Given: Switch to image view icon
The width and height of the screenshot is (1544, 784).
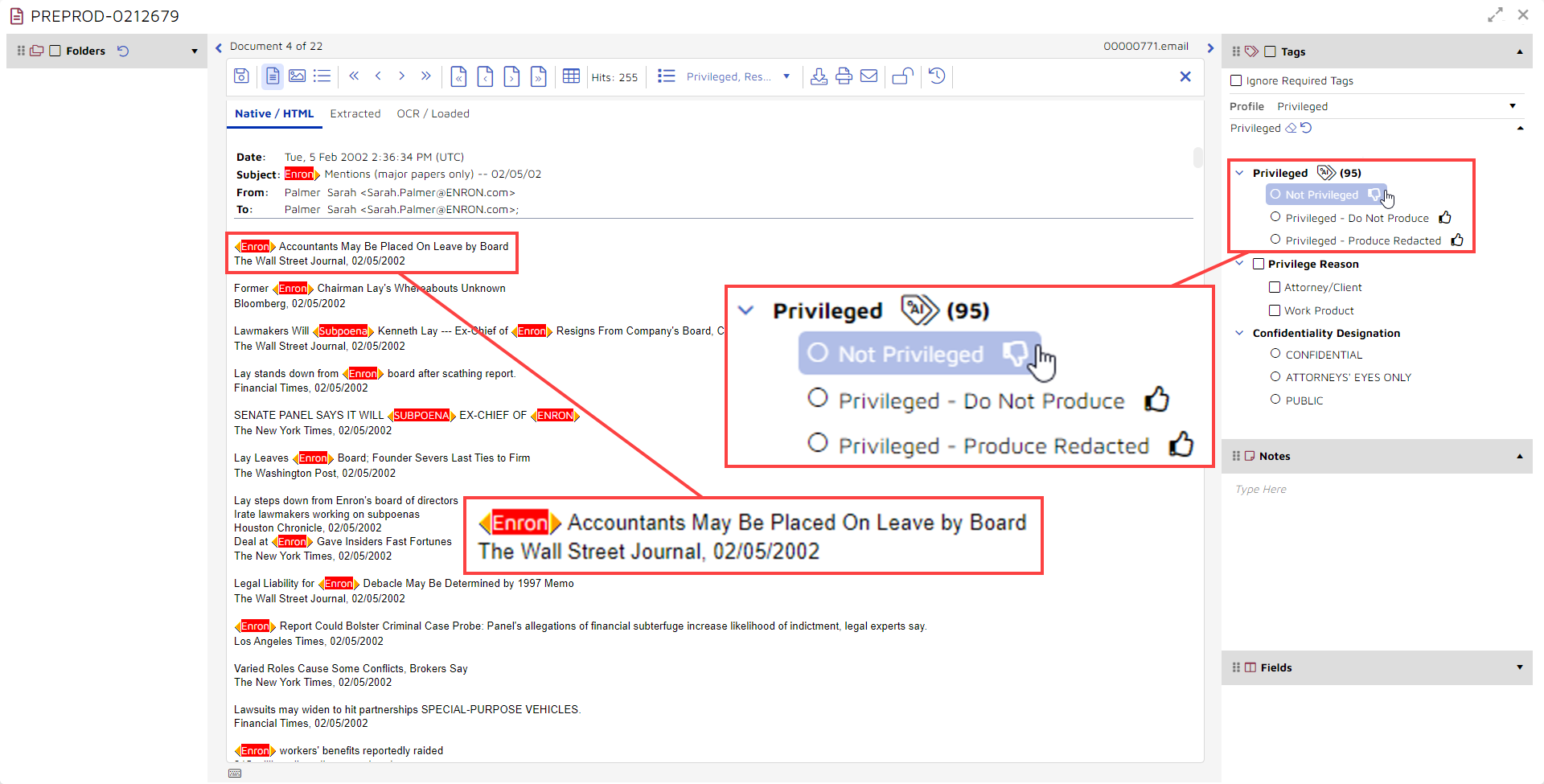Looking at the screenshot, I should 297,76.
